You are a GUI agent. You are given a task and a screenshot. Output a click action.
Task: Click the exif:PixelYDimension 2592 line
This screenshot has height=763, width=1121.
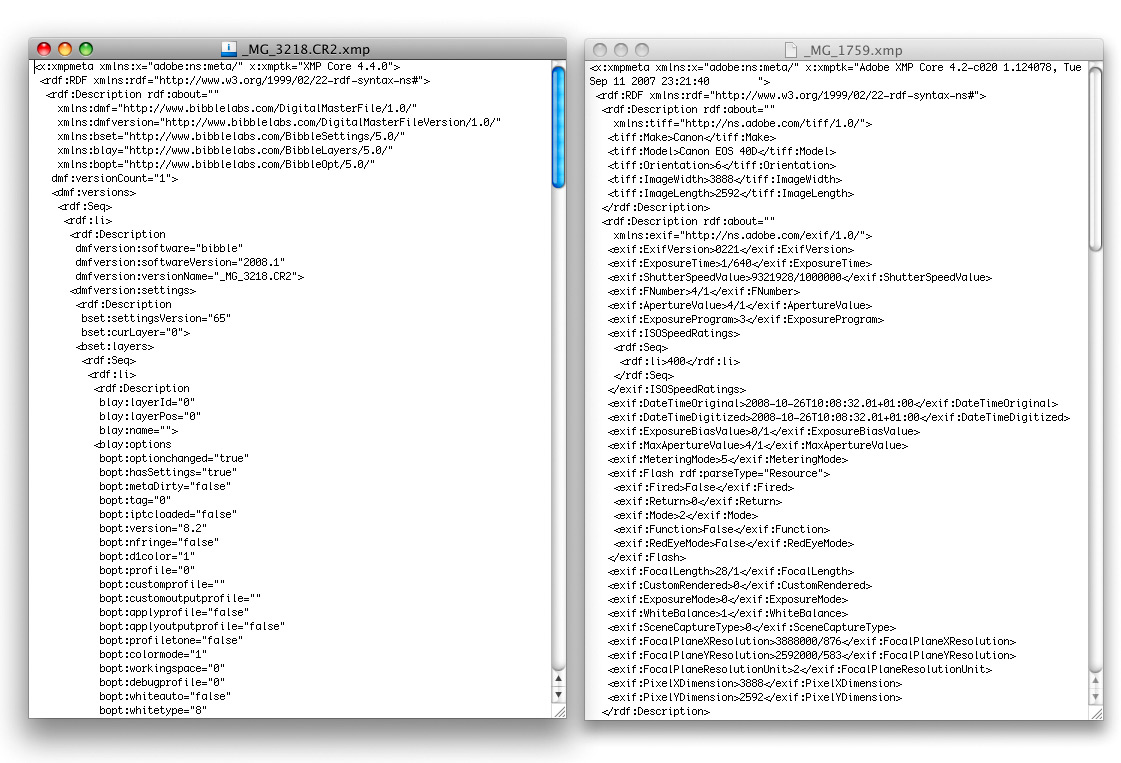(754, 697)
